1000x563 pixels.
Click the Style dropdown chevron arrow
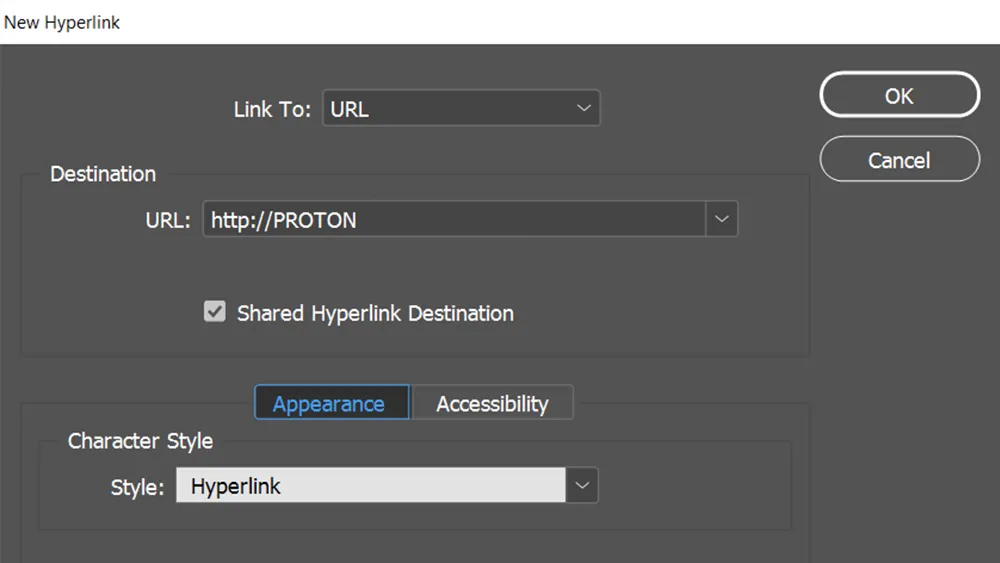583,487
